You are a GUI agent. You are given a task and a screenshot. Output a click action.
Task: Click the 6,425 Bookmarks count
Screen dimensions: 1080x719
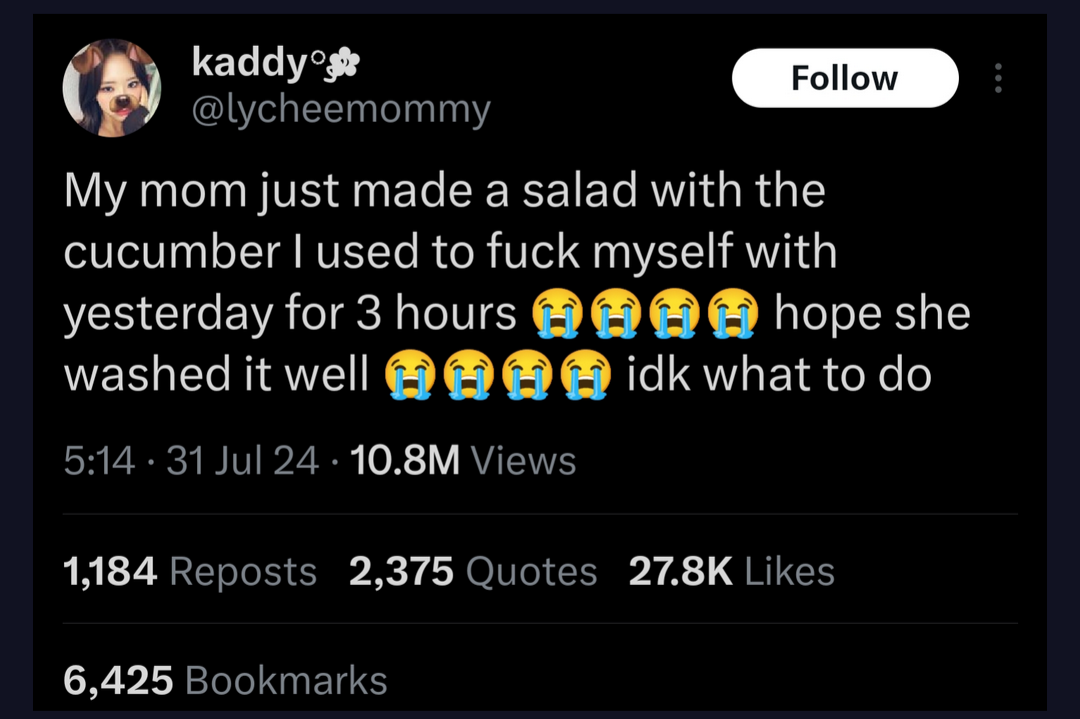(225, 680)
